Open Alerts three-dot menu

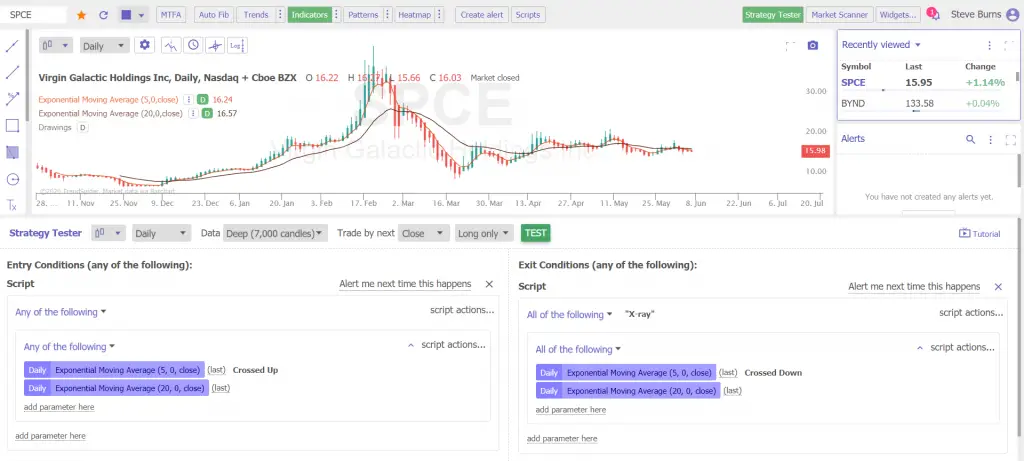click(991, 140)
